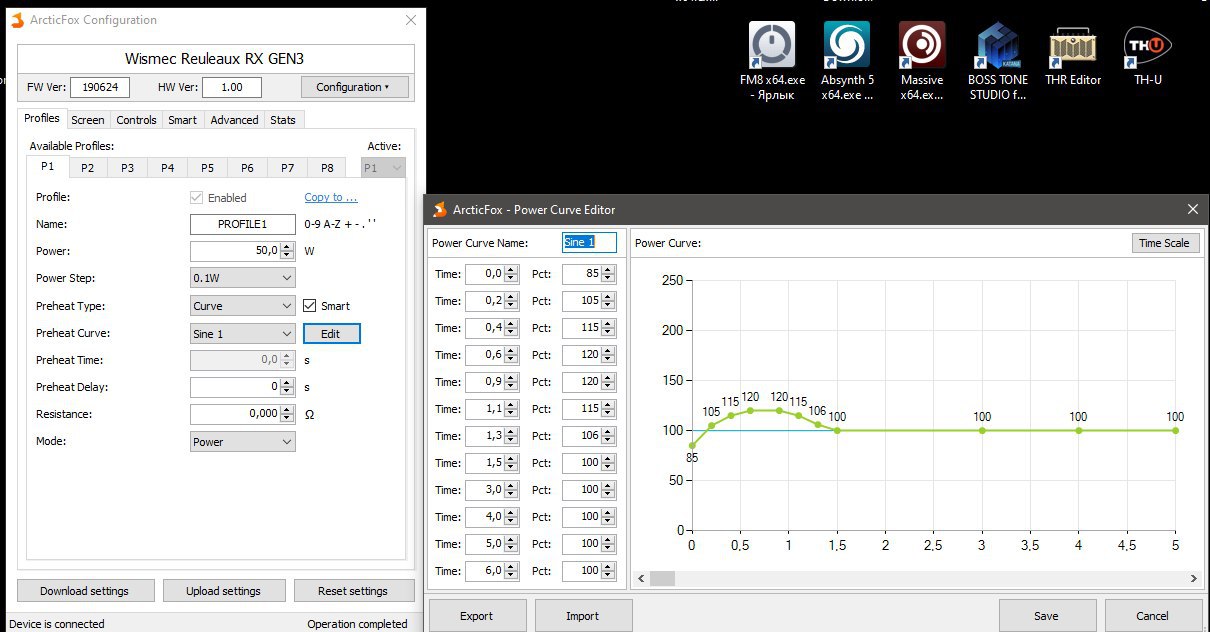This screenshot has width=1210, height=632.
Task: Click the chart scrollbar left arrow
Action: pos(641,578)
